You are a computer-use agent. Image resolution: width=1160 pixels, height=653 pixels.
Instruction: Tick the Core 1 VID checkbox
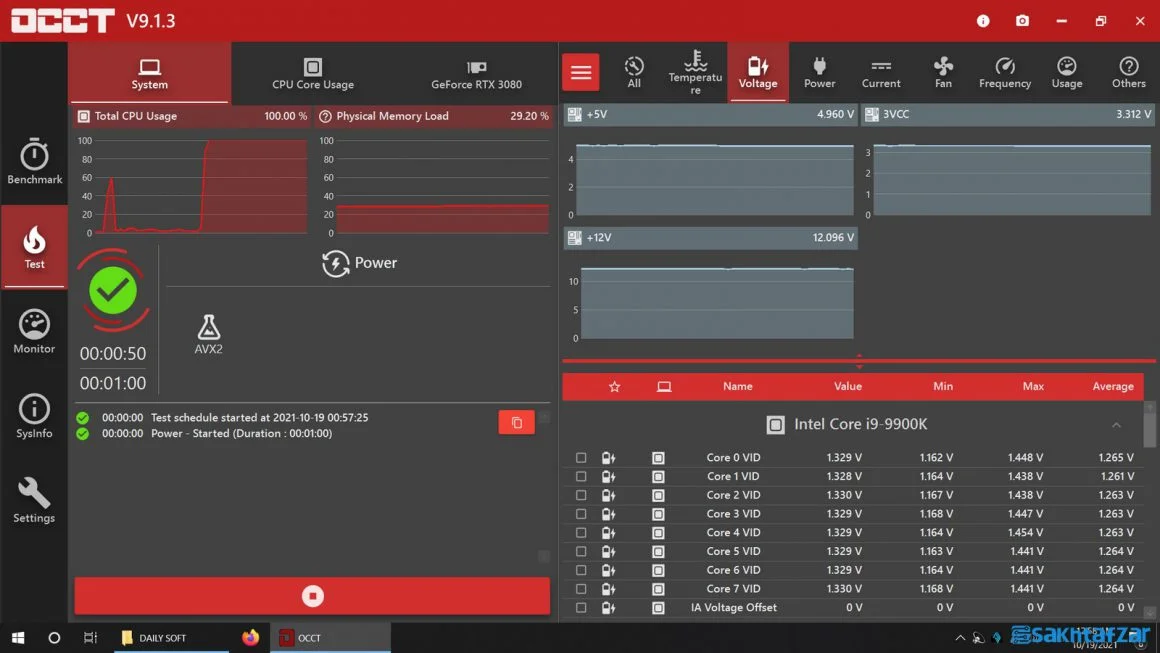tap(581, 476)
